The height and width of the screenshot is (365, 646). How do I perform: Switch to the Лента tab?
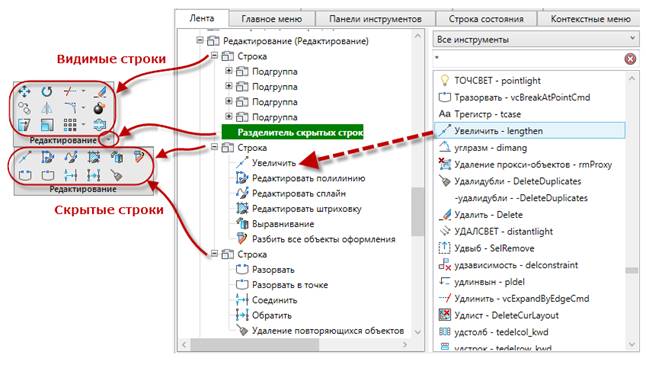202,19
